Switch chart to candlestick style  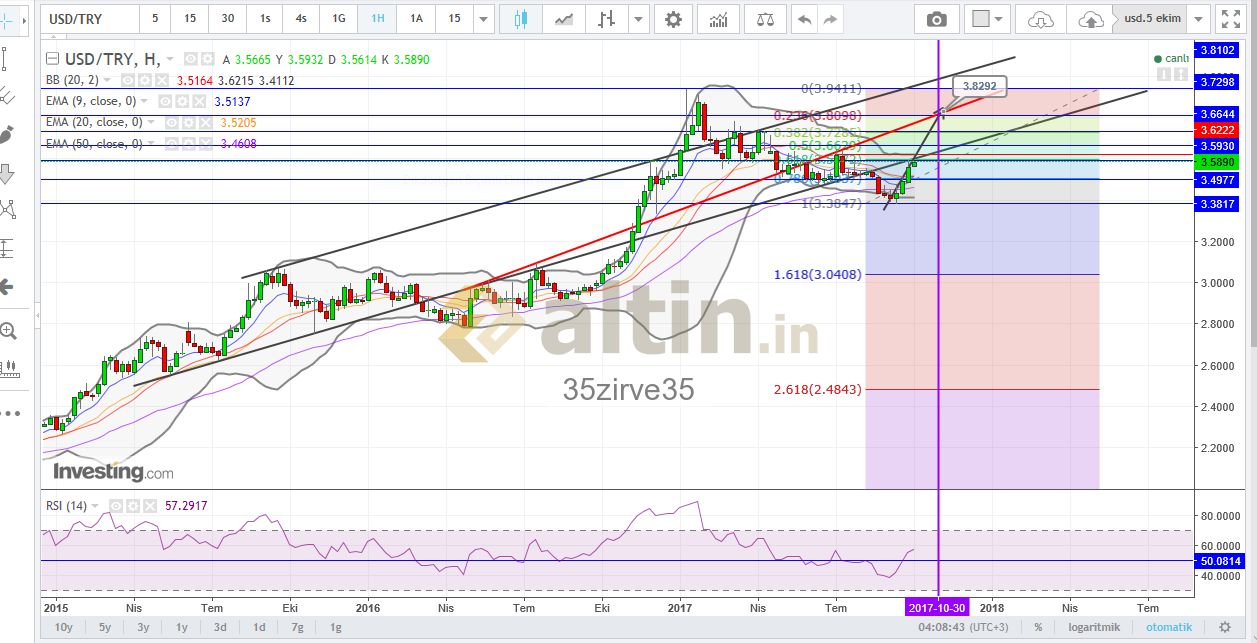[519, 19]
